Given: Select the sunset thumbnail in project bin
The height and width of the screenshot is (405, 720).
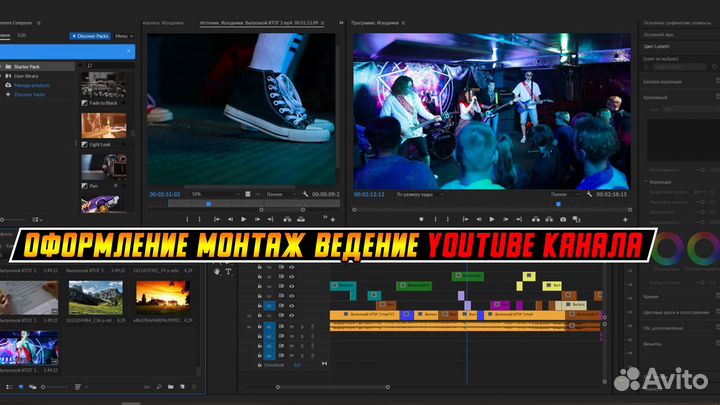Looking at the screenshot, I should click(x=162, y=297).
